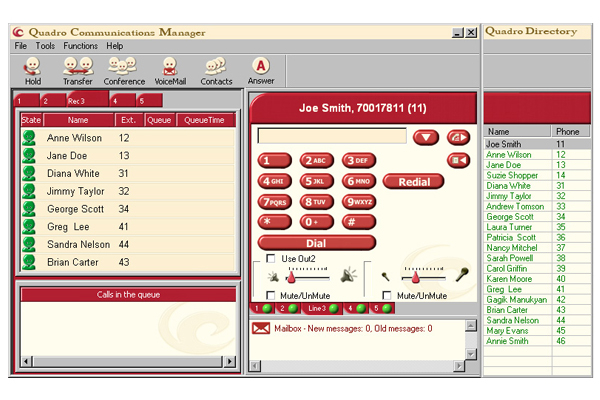Click the dial pad # key
This screenshot has width=600, height=400.
(359, 222)
